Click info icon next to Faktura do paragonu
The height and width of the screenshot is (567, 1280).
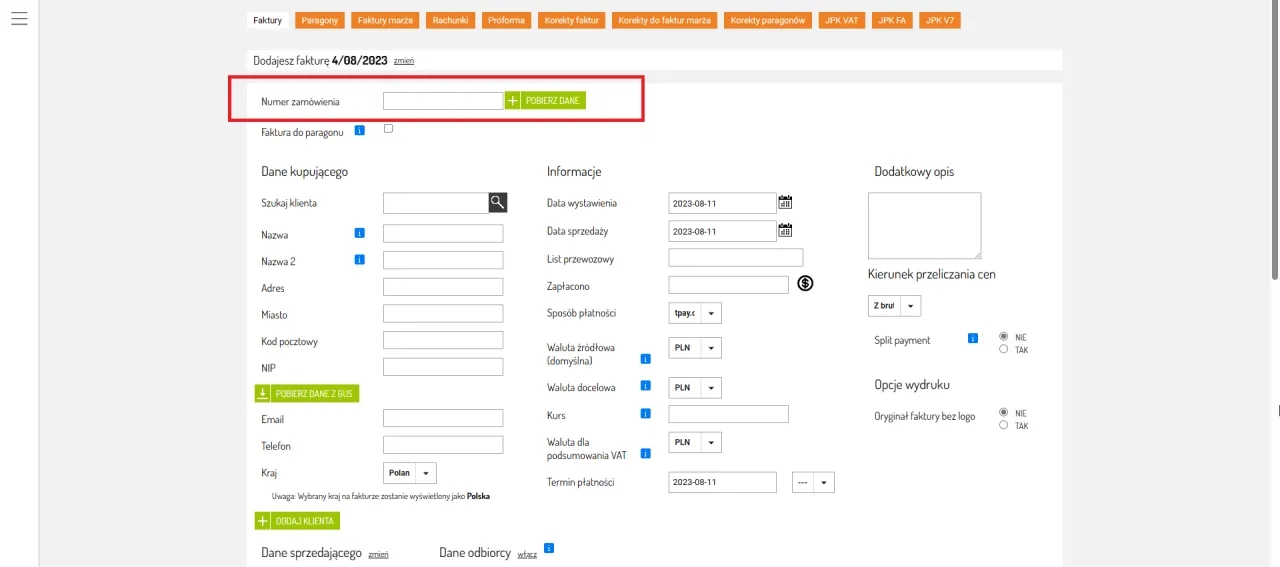(x=360, y=130)
